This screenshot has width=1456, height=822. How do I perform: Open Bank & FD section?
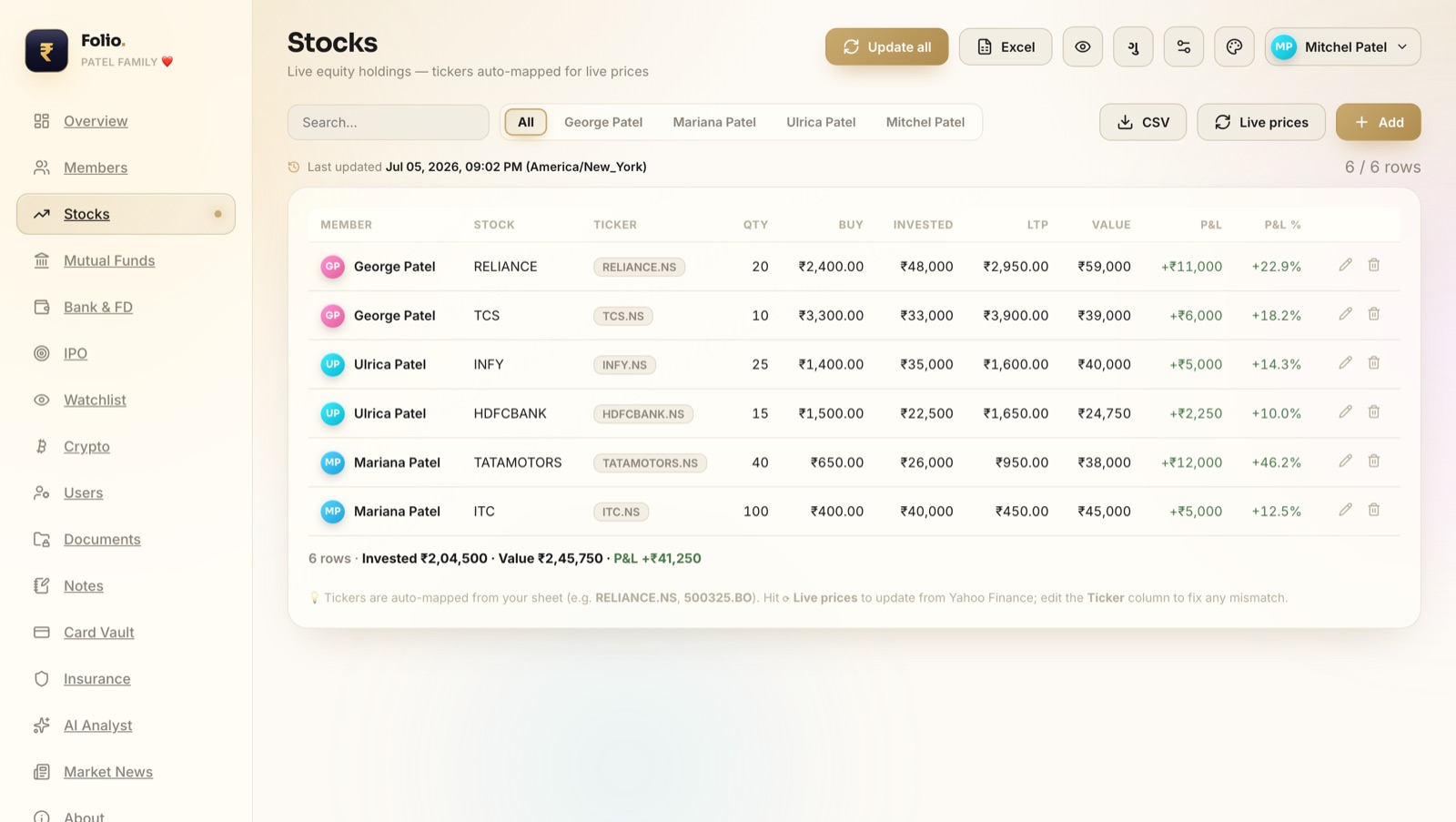pyautogui.click(x=126, y=307)
